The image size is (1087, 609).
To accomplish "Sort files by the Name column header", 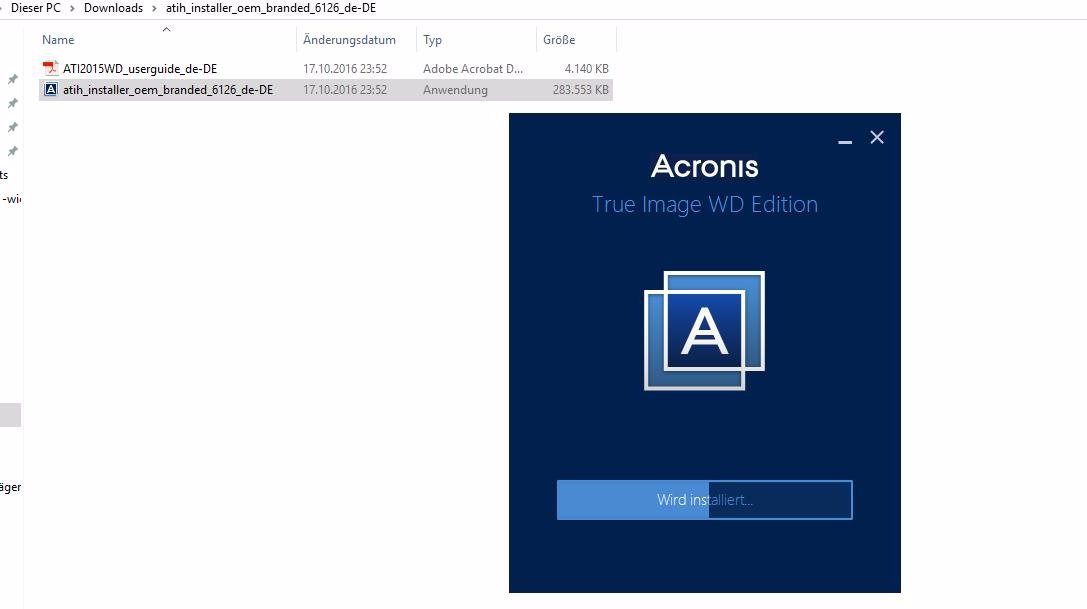I will 58,40.
